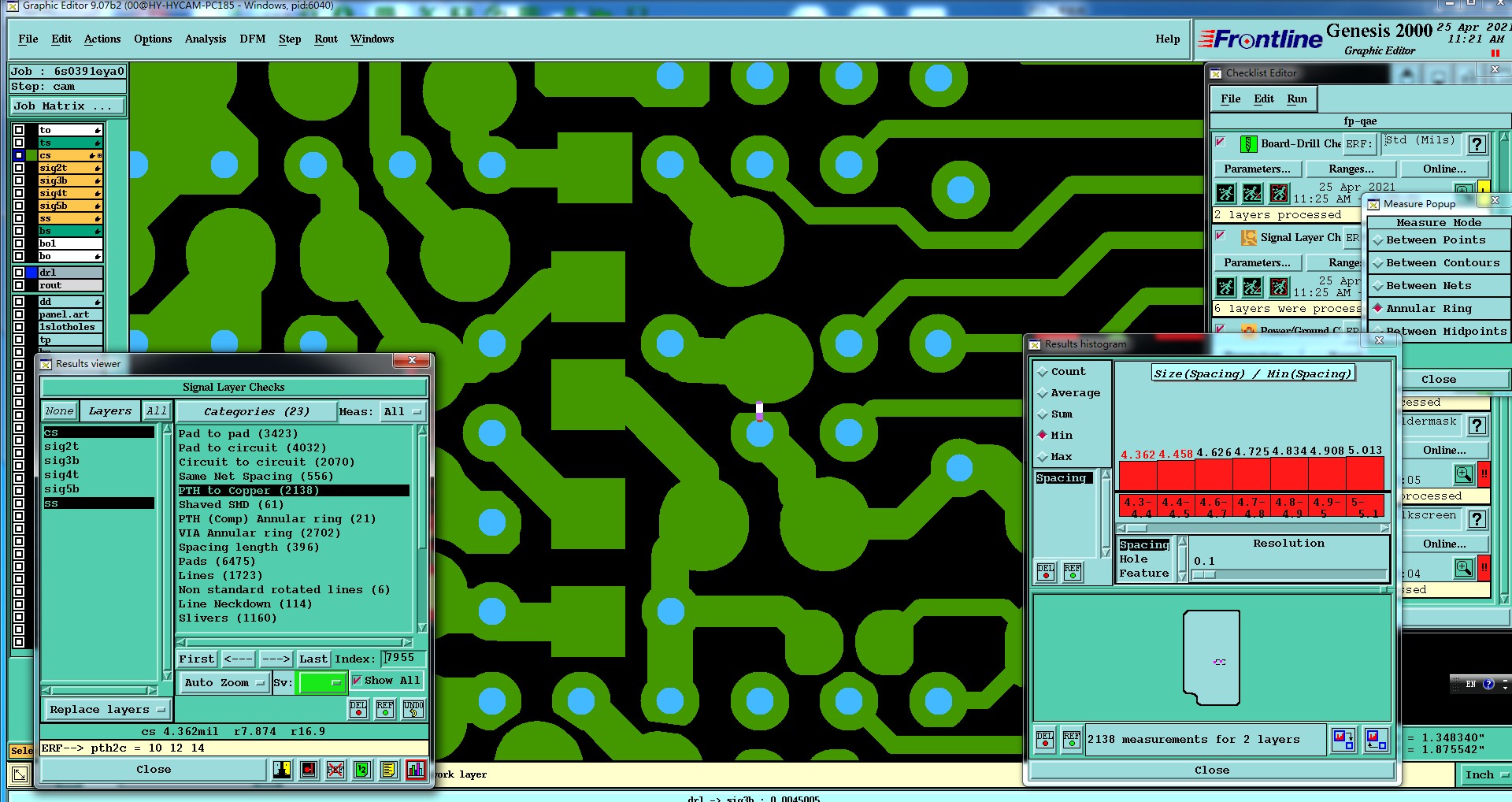Click the green numbered-page icon in Results viewer

coord(362,770)
